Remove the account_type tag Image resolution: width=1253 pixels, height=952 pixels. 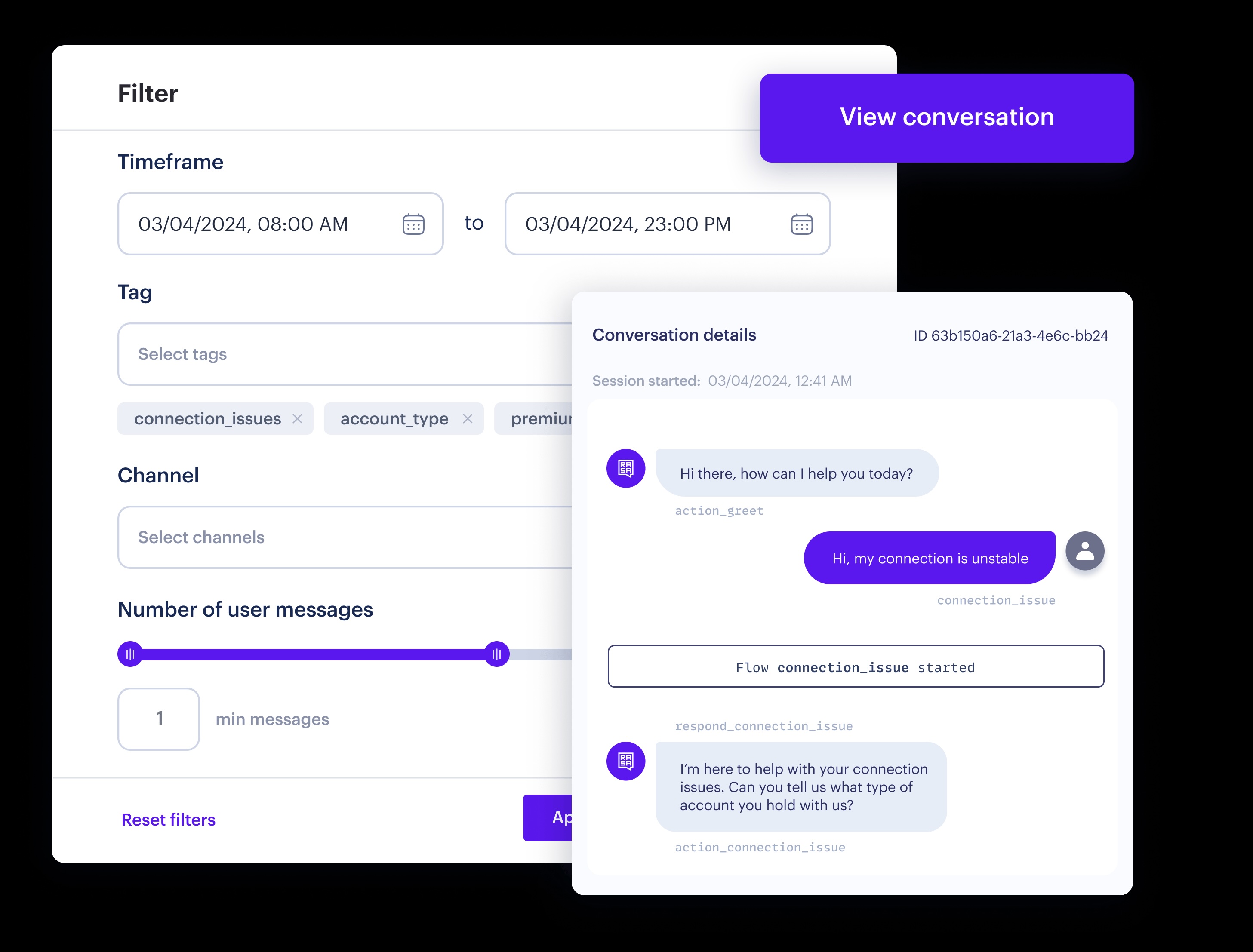coord(468,419)
